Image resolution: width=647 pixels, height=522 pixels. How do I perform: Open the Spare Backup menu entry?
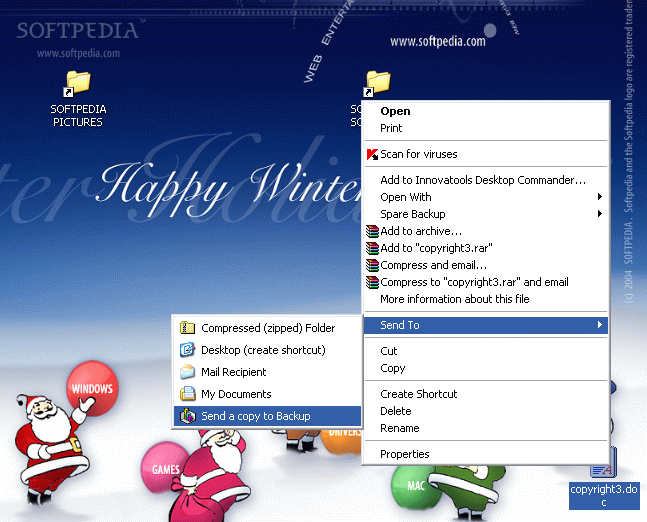pyautogui.click(x=486, y=214)
